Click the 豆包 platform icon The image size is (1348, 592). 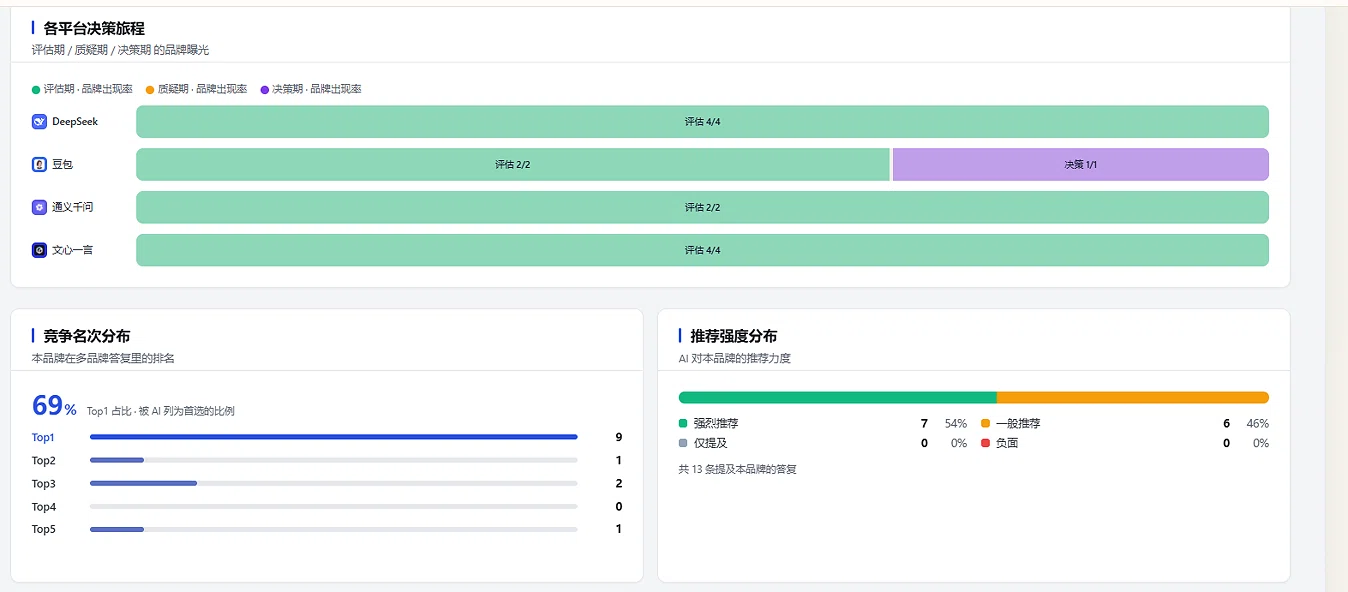click(39, 165)
